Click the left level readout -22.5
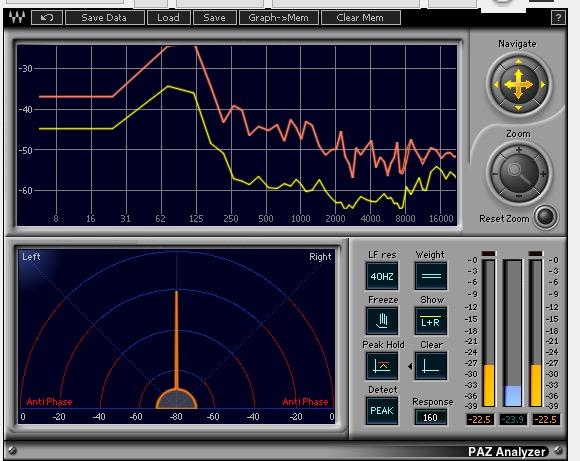The width and height of the screenshot is (580, 461). coord(480,420)
